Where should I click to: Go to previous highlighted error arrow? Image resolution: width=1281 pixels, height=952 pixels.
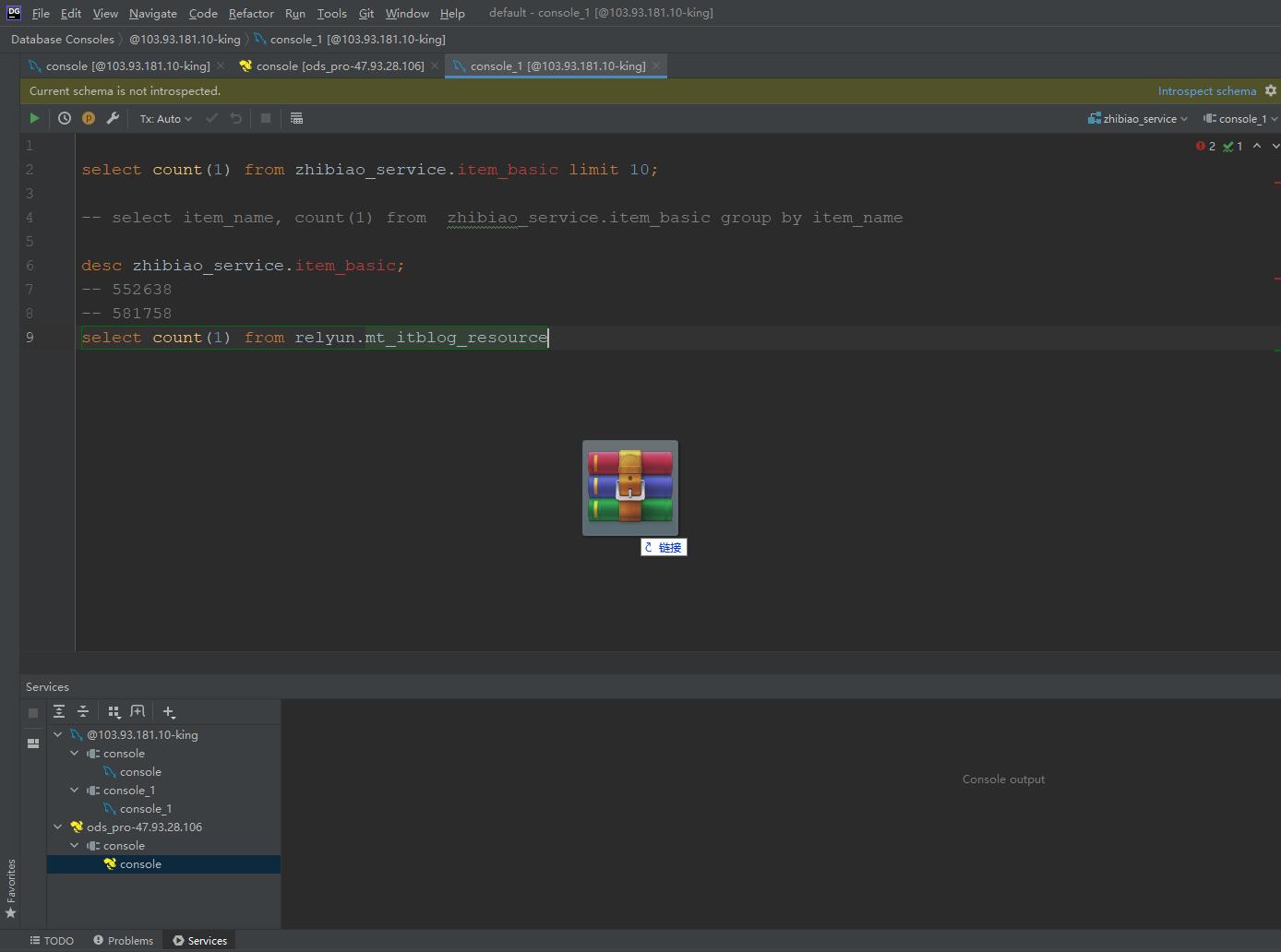point(1257,146)
